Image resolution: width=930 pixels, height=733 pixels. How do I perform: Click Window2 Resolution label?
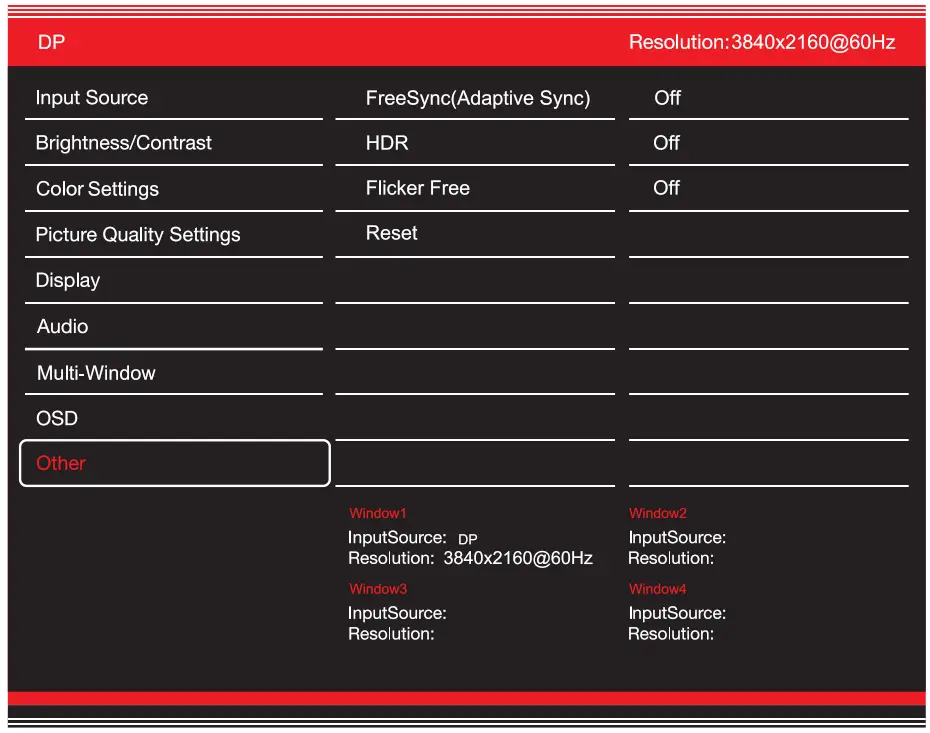(x=671, y=558)
